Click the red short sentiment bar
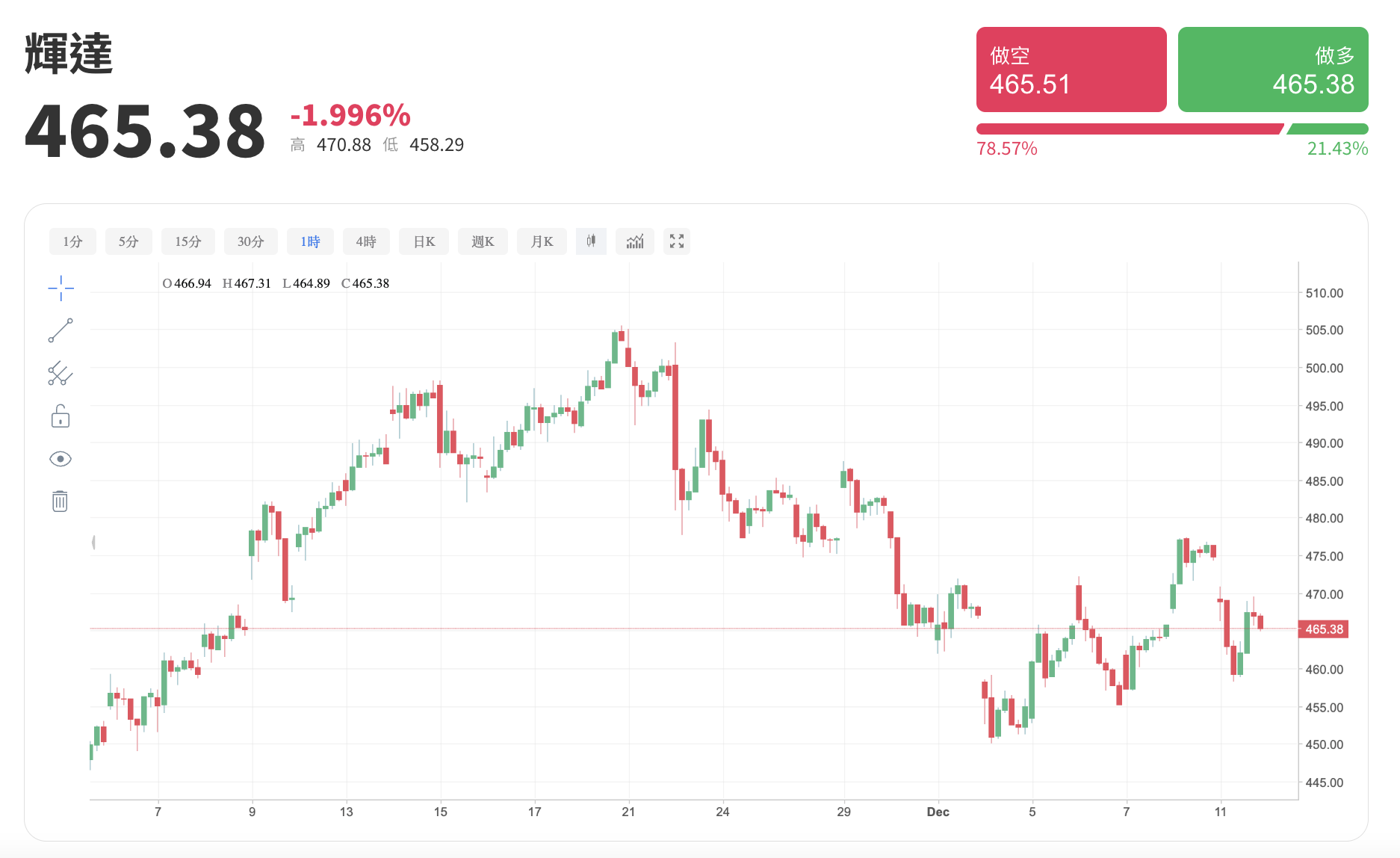The width and height of the screenshot is (1400, 858). 1128,129
